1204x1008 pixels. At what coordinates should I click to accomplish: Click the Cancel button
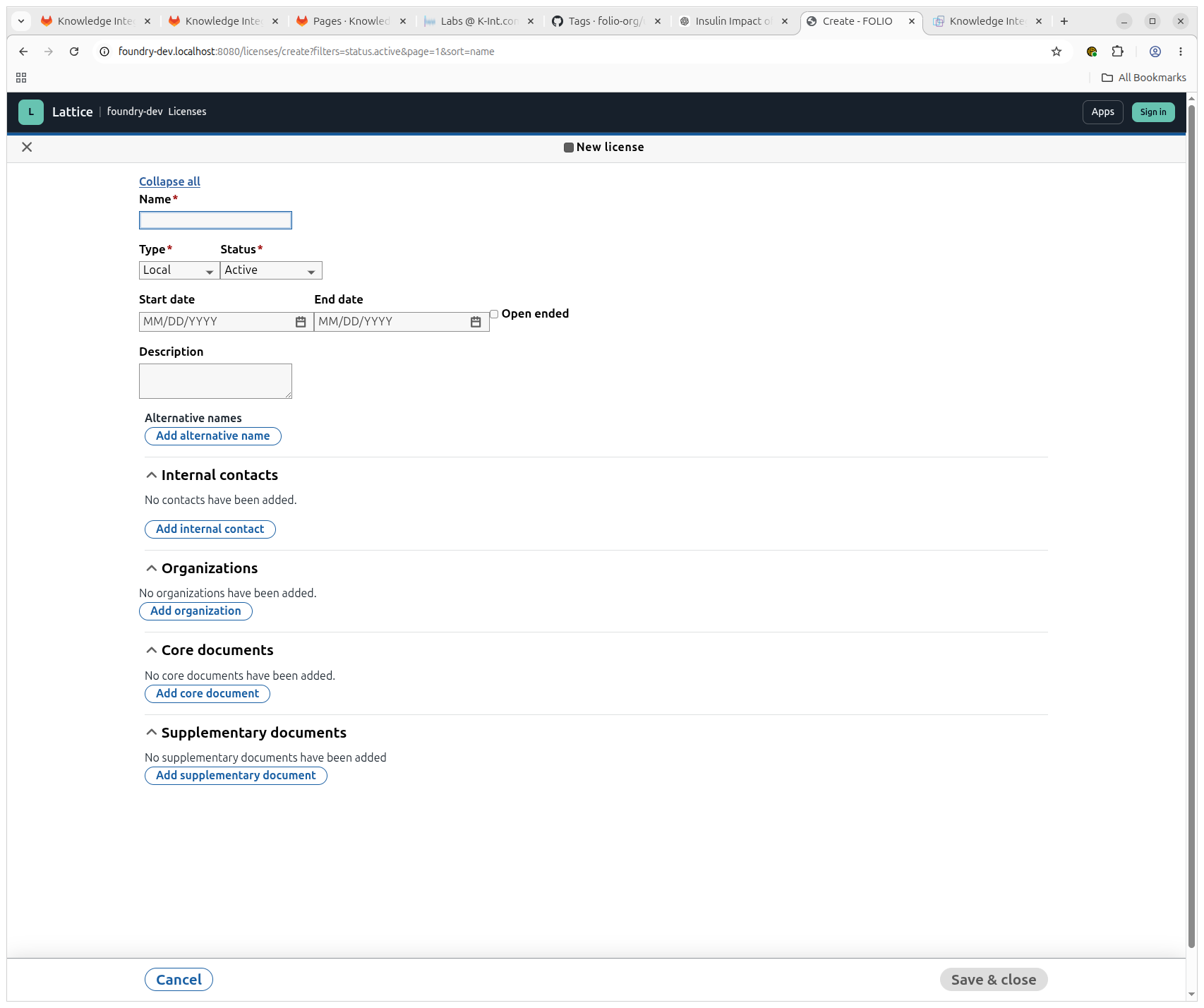click(x=179, y=980)
